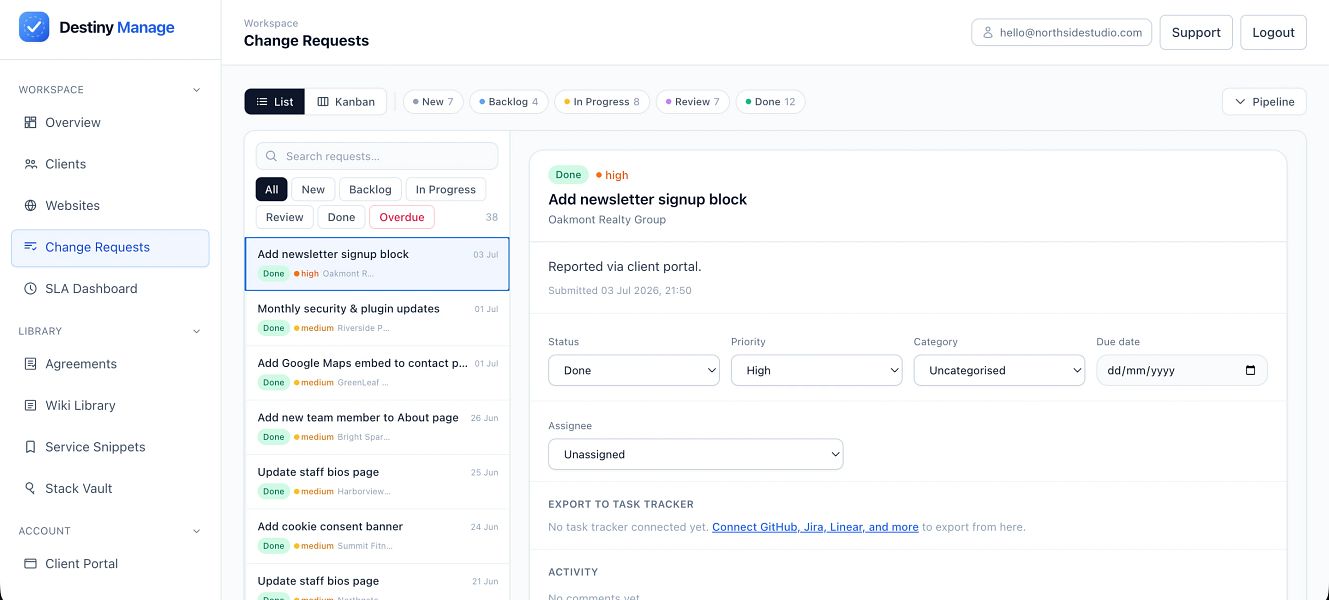Open the Assignee dropdown showing Unassigned
The image size is (1329, 600).
coord(696,454)
